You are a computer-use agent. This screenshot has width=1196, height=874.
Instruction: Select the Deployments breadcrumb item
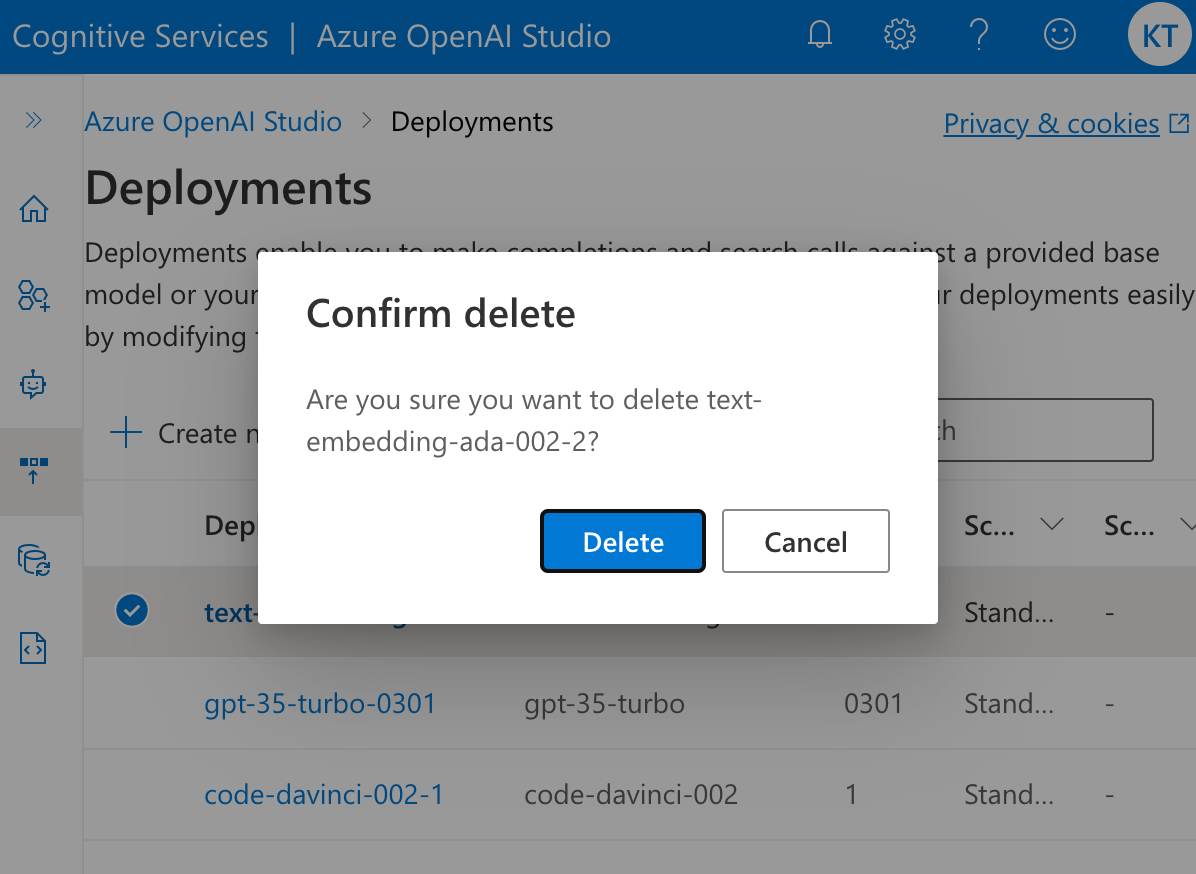tap(472, 121)
